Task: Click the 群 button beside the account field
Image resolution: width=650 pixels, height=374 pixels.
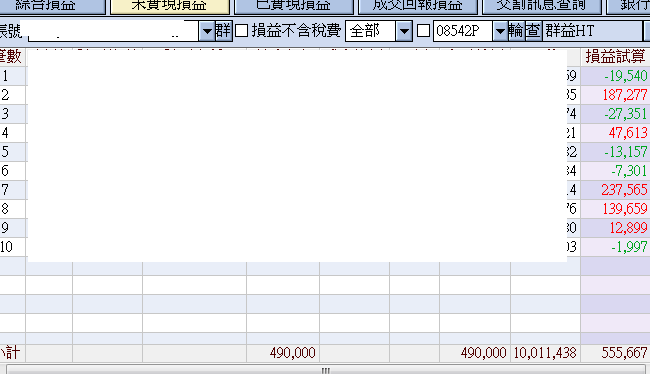Action: coord(223,31)
